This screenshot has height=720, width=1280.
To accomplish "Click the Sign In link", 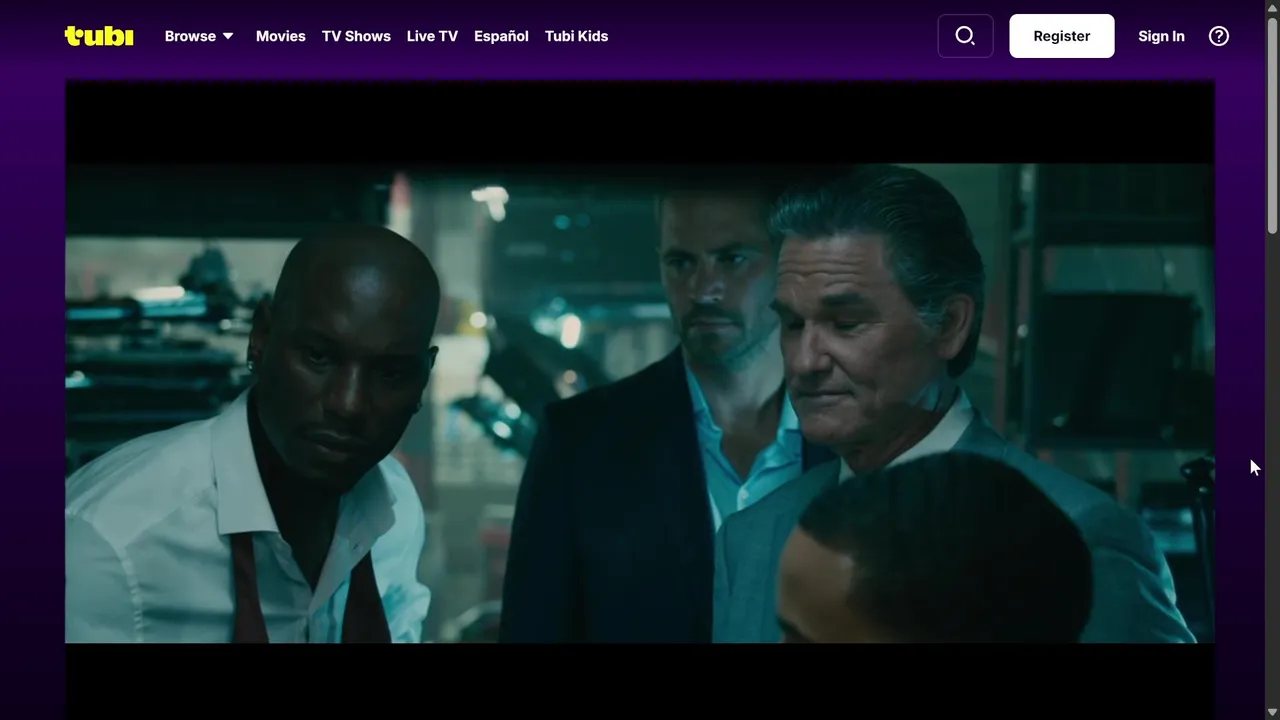I will [1161, 36].
